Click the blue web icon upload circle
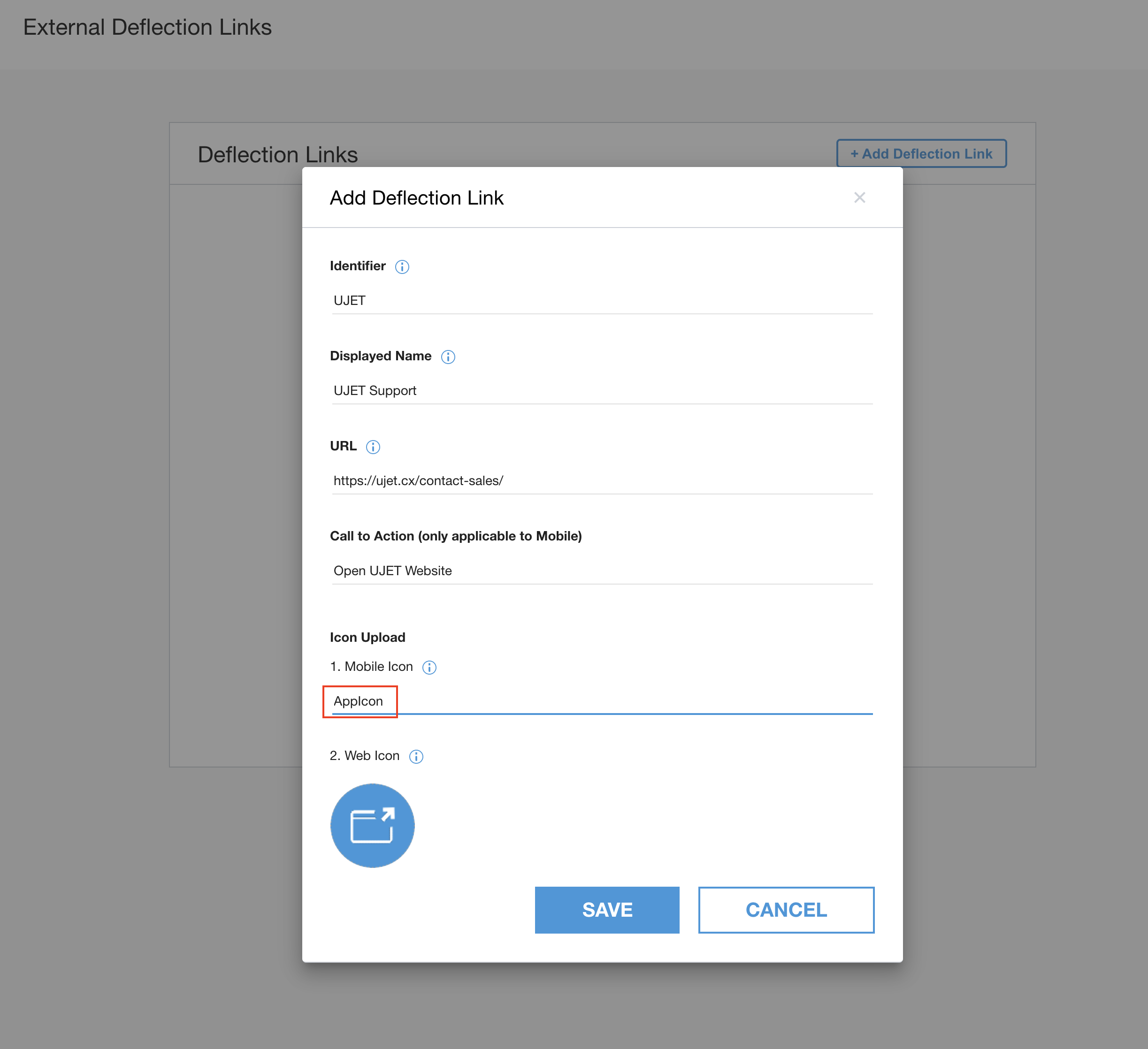The image size is (1148, 1049). pos(372,825)
